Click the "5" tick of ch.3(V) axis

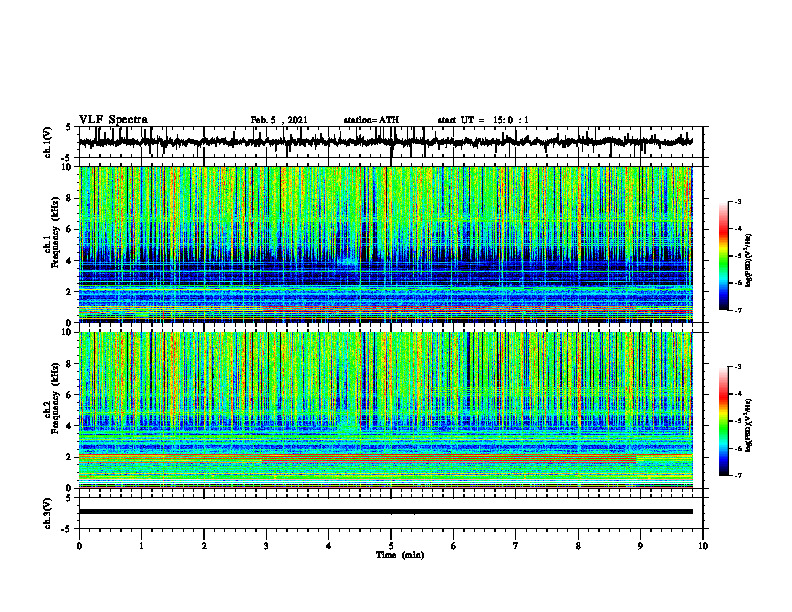(x=69, y=498)
